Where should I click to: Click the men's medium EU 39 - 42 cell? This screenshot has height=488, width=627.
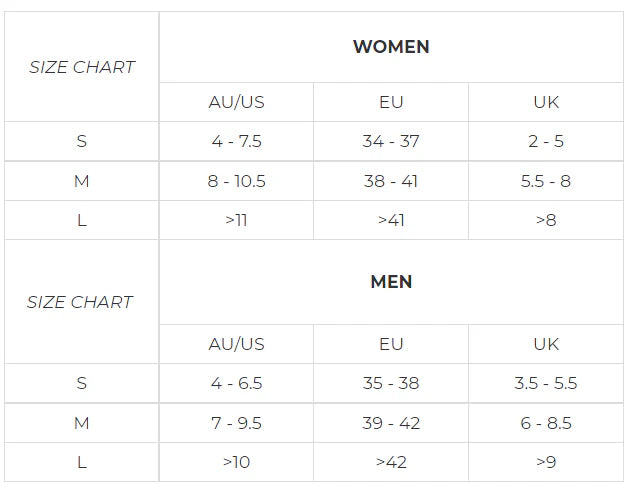391,423
